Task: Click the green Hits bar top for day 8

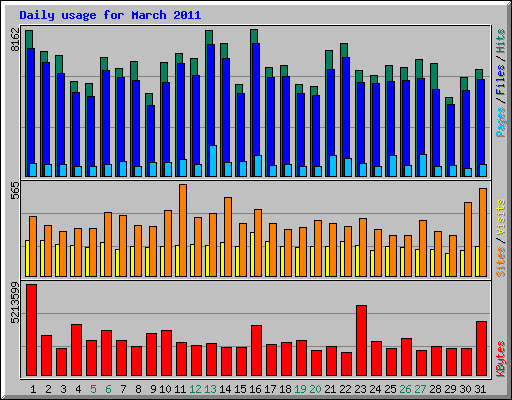Action: (134, 71)
